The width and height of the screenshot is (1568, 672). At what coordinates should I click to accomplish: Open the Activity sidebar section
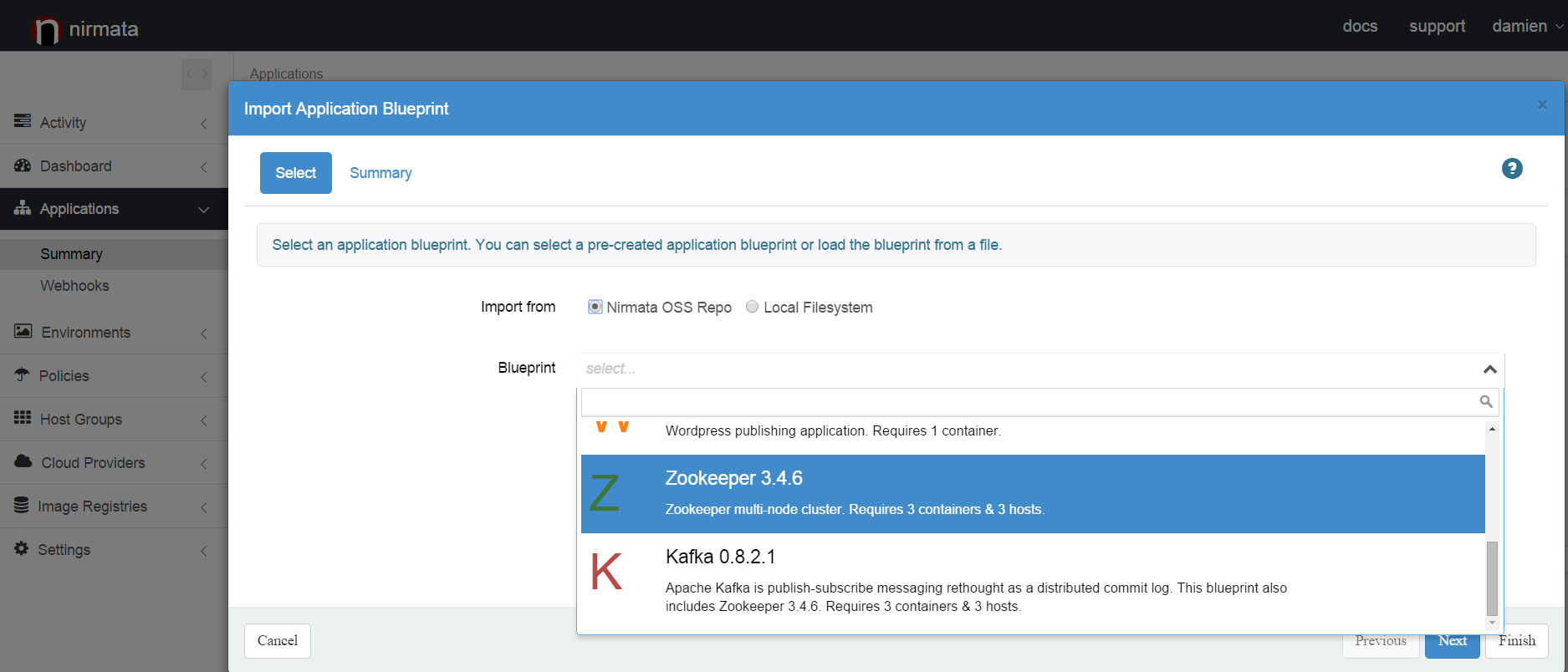(x=114, y=123)
